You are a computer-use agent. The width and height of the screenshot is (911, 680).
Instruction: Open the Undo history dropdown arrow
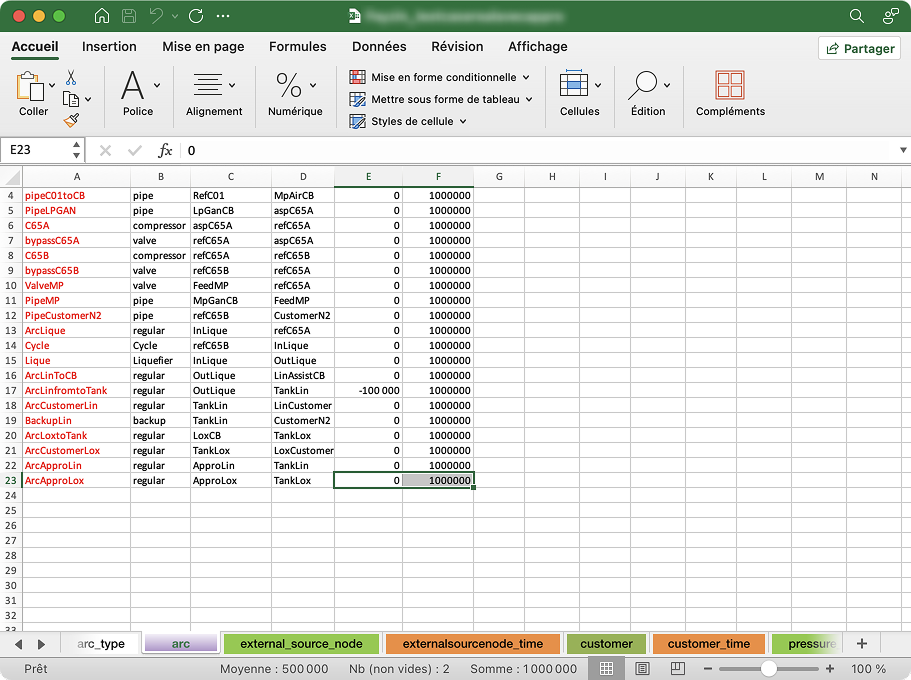pyautogui.click(x=175, y=16)
